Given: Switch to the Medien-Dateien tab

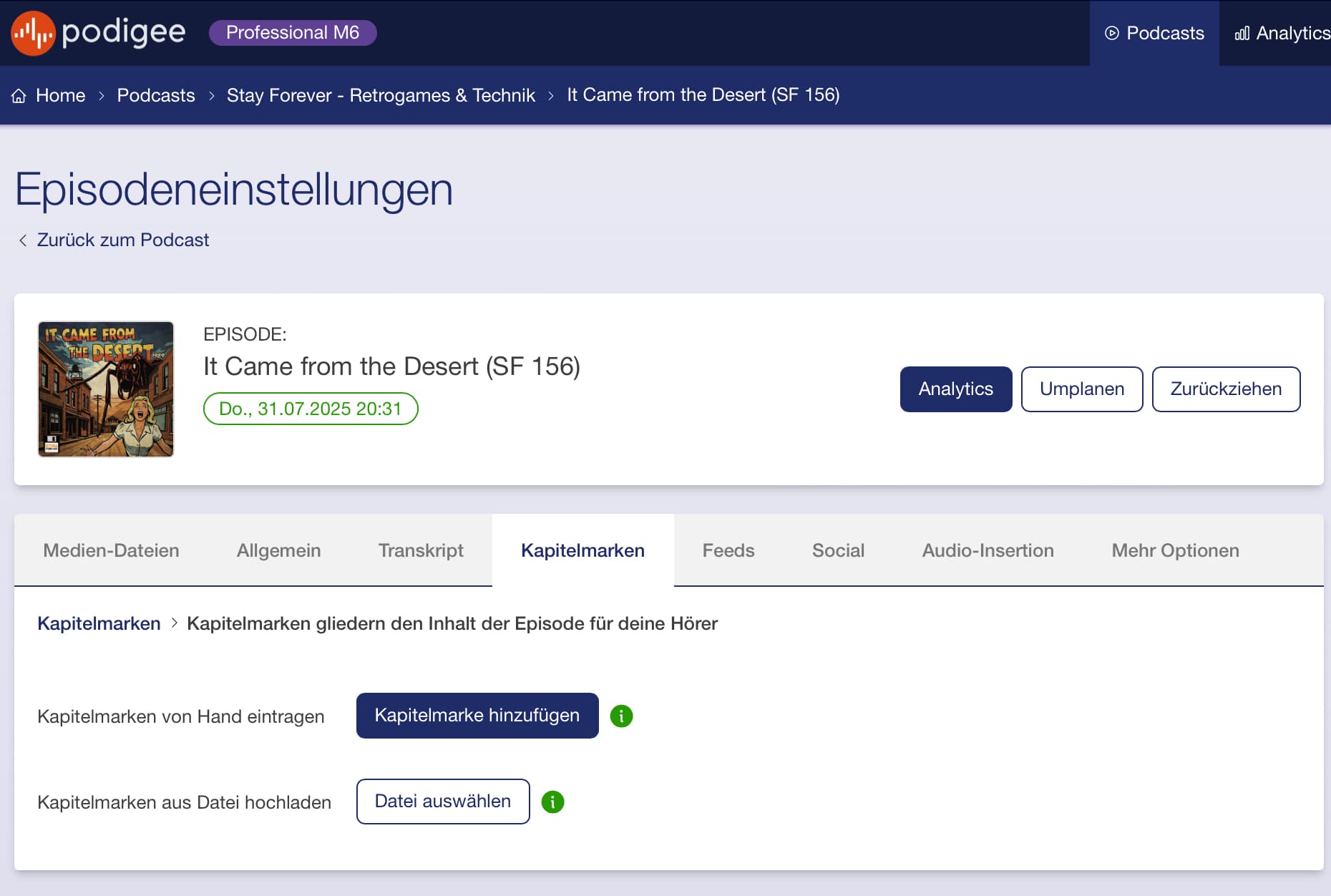Looking at the screenshot, I should pos(111,550).
